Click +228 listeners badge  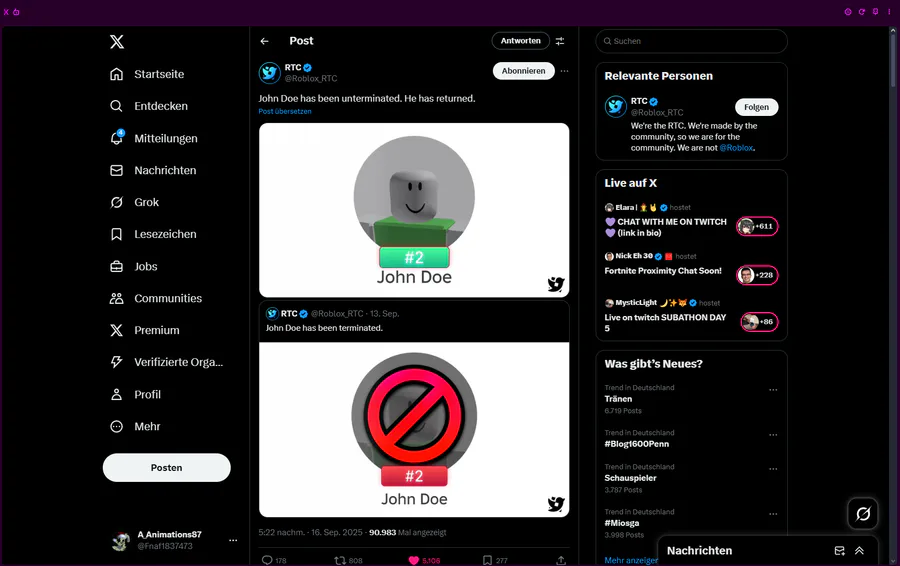758,276
